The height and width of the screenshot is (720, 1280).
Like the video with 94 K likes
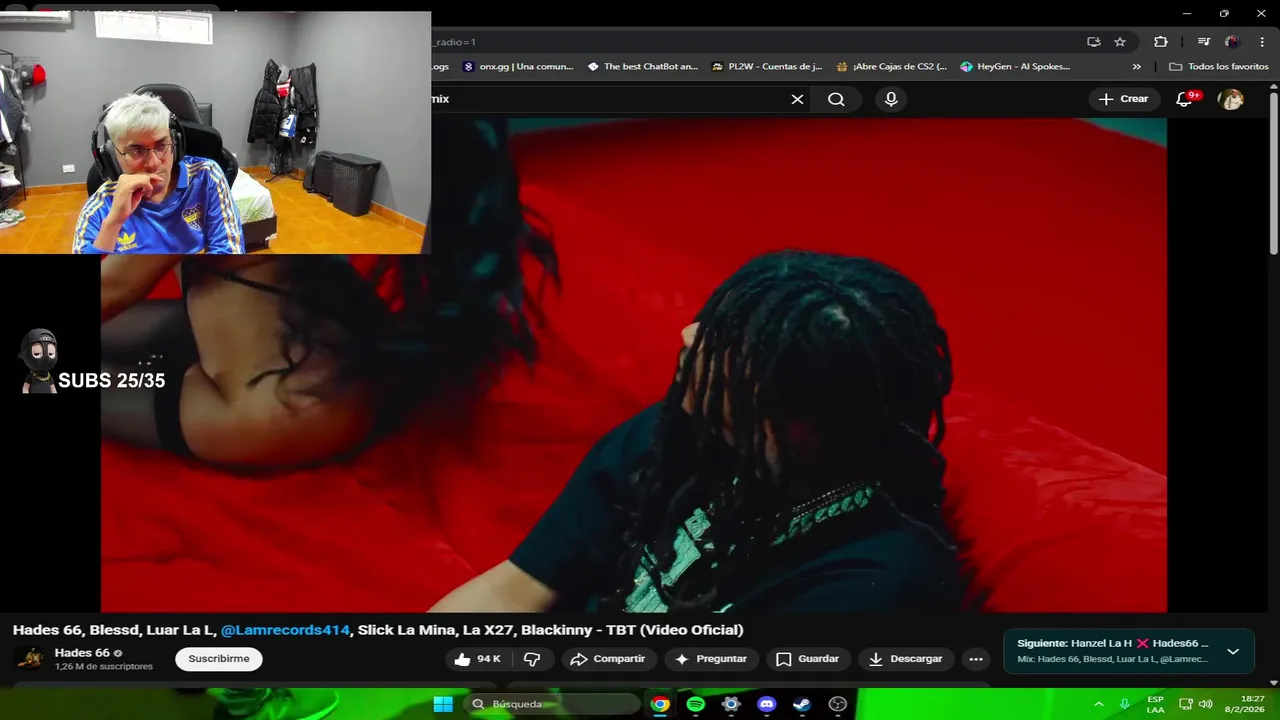click(x=477, y=659)
